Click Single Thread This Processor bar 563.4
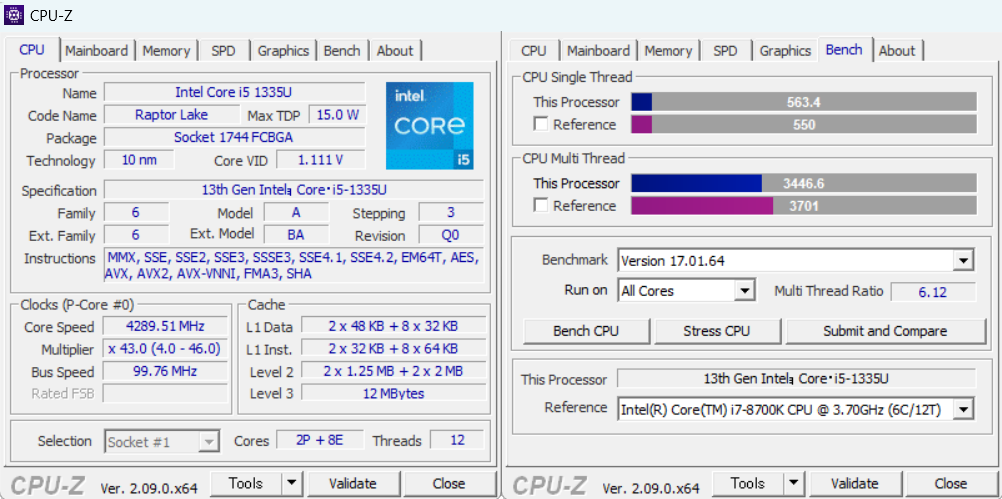 [804, 102]
